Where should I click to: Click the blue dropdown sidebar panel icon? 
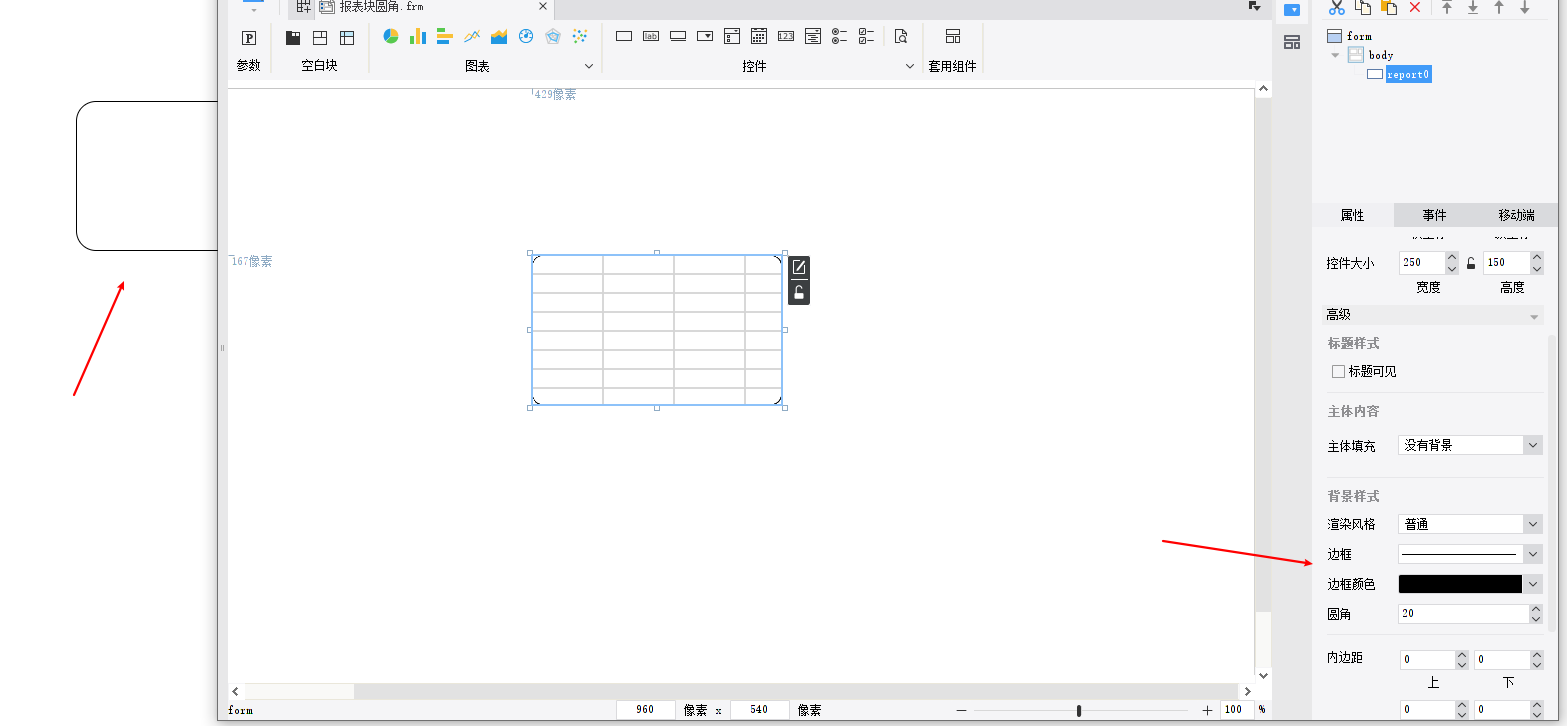pyautogui.click(x=1292, y=10)
